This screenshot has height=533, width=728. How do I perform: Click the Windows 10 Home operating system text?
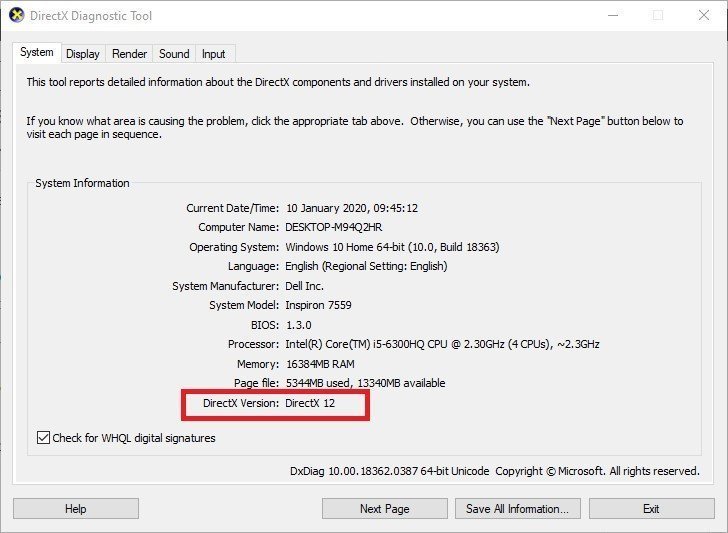[x=392, y=247]
